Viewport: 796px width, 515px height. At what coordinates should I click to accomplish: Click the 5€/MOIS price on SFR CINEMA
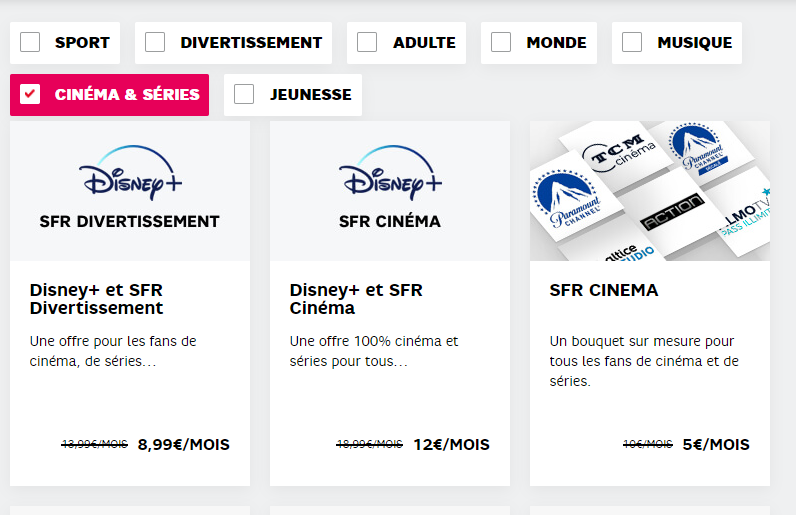point(716,445)
